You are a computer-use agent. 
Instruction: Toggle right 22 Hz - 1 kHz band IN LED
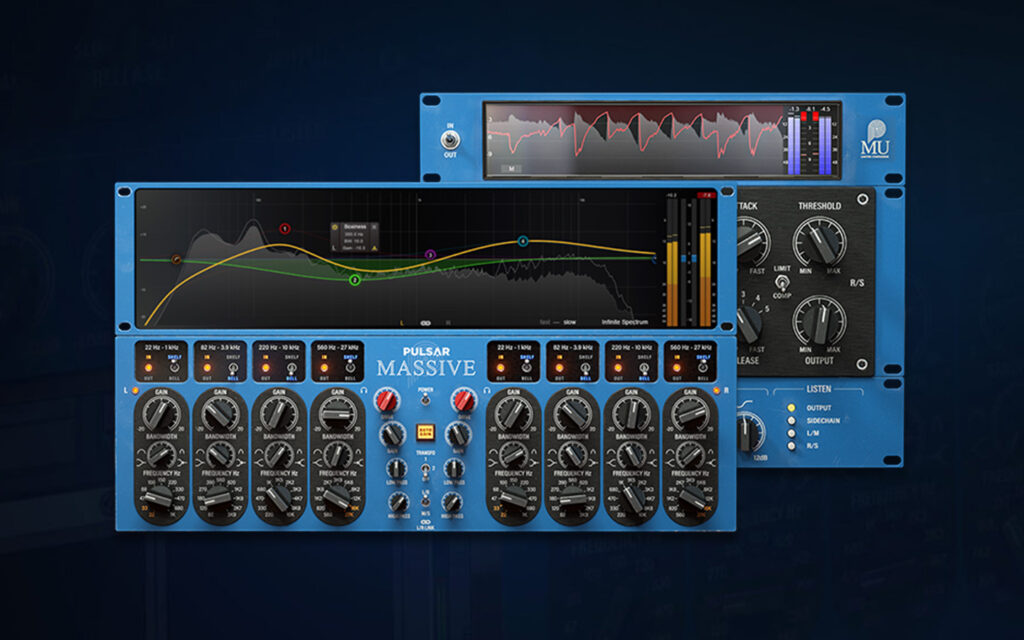pos(501,368)
